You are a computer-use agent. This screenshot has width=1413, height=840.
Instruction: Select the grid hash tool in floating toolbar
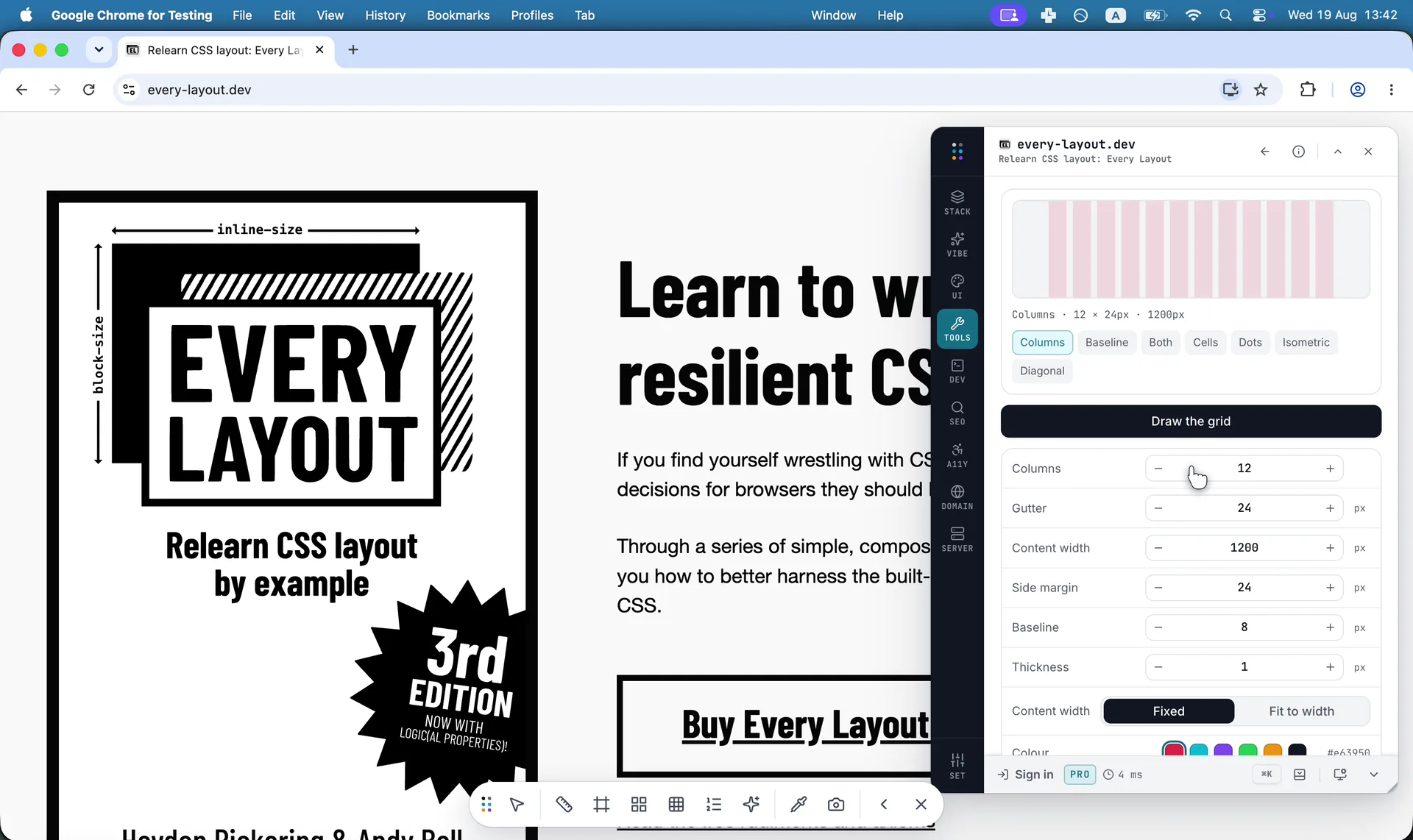601,805
